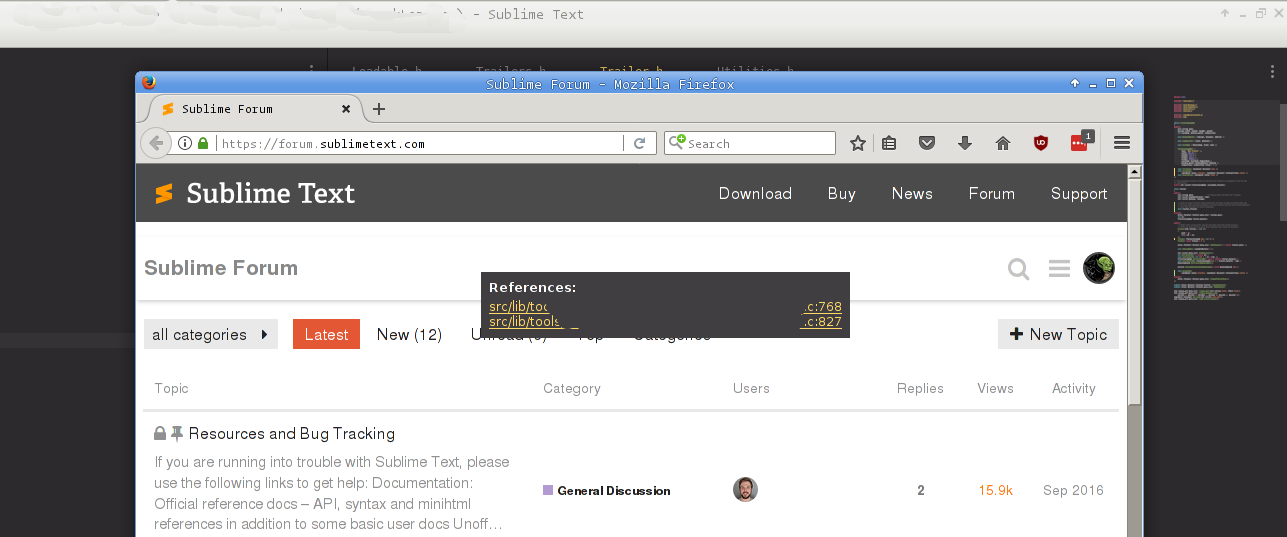Select the New (12) topics tab
1287x537 pixels.
(x=409, y=334)
